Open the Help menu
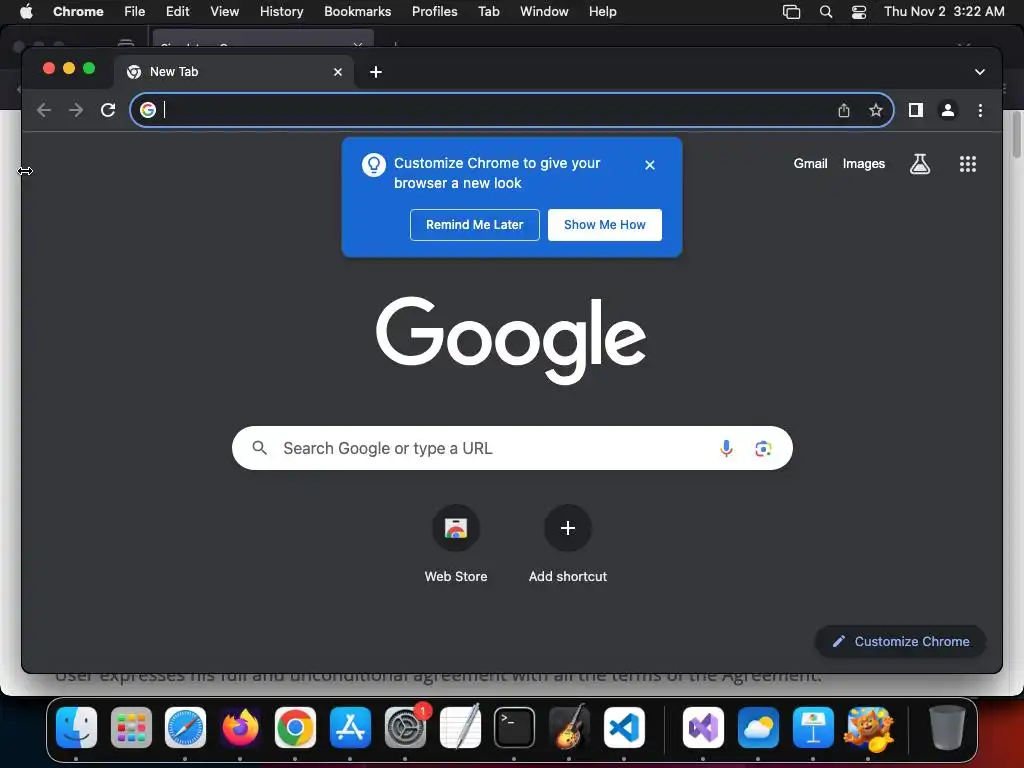The height and width of the screenshot is (768, 1024). click(x=602, y=11)
